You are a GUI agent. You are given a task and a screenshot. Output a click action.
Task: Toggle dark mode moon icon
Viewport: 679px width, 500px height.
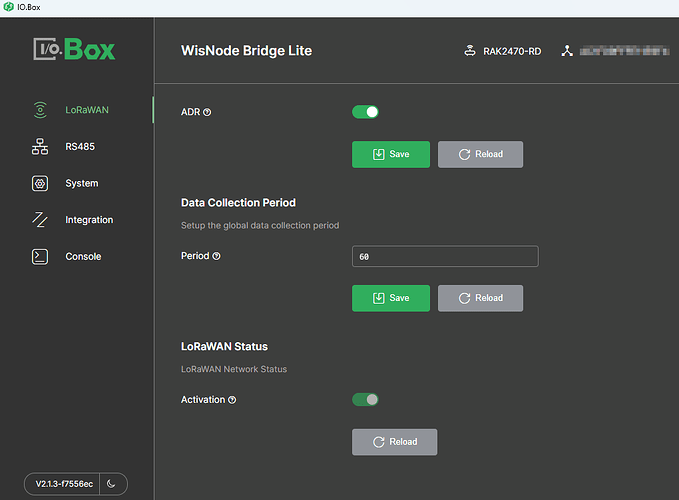(x=111, y=484)
